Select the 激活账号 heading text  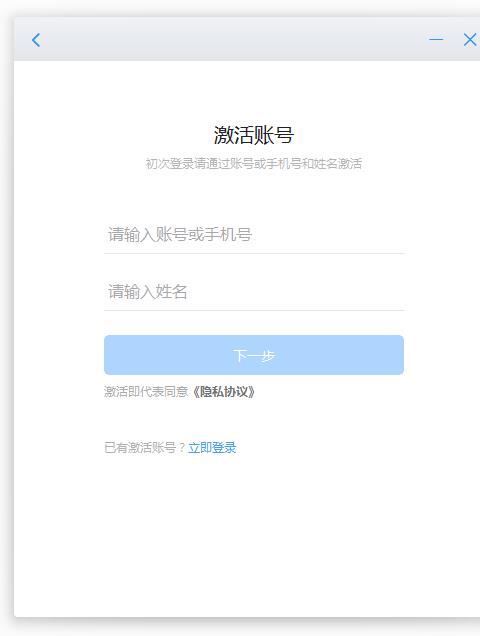[254, 135]
